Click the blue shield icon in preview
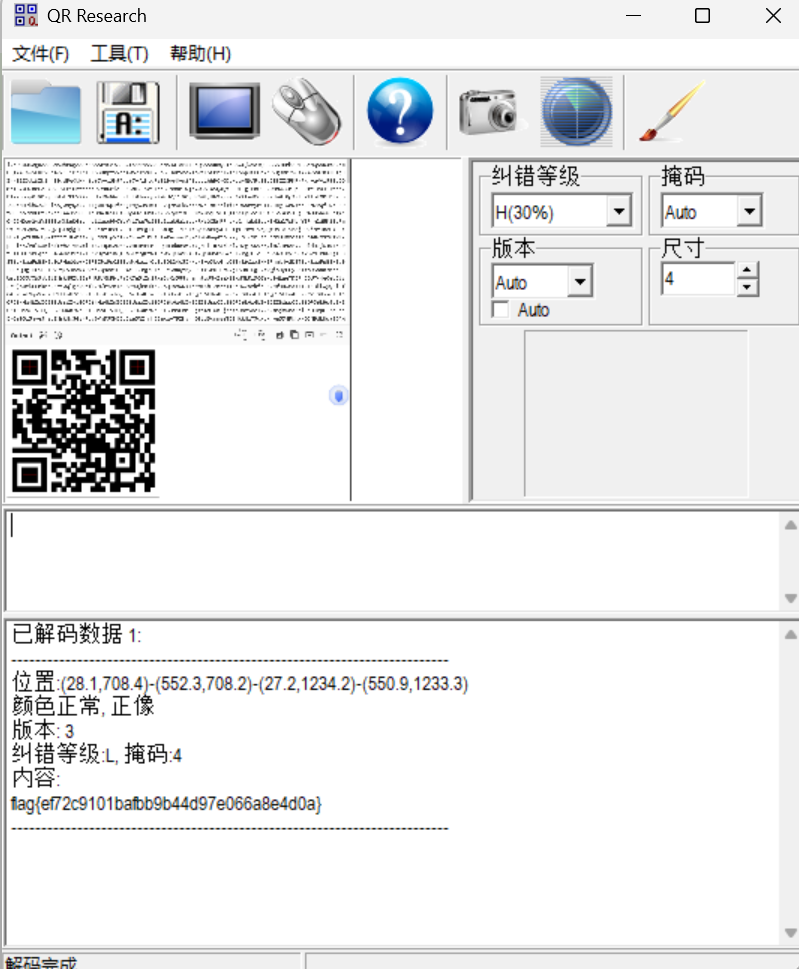Viewport: 799px width, 969px height. tap(338, 396)
